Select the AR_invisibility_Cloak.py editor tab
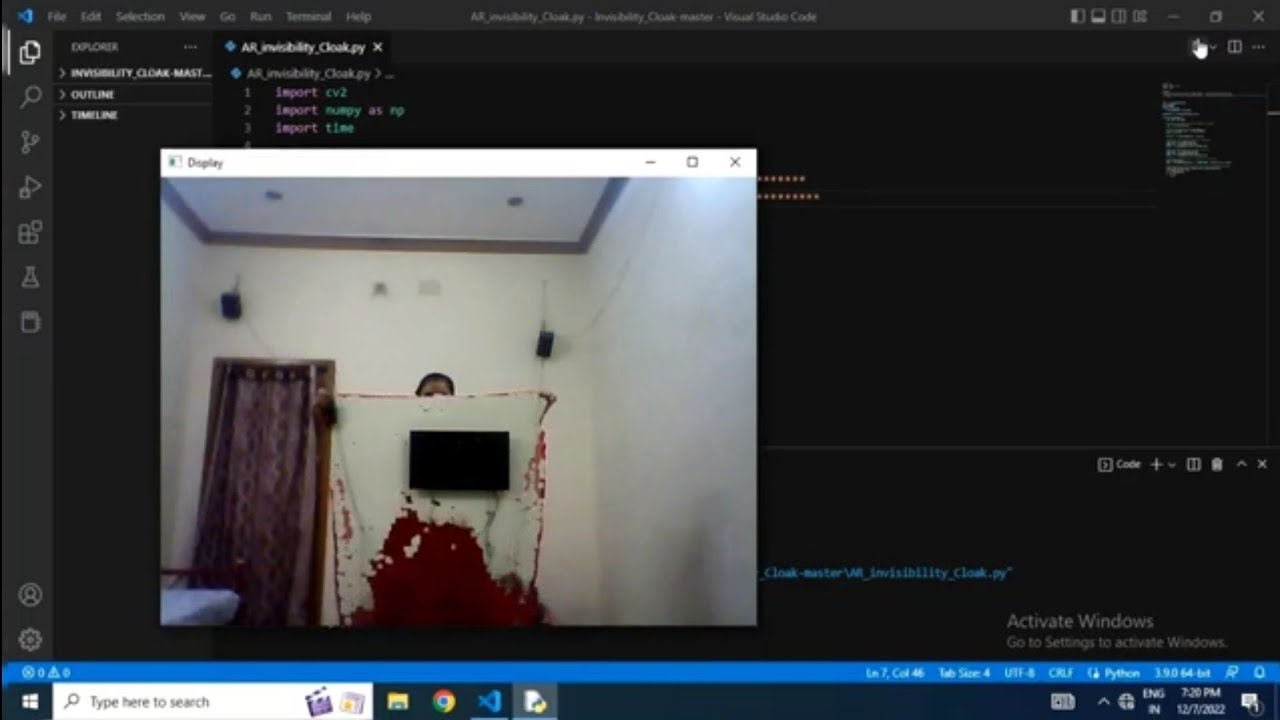This screenshot has height=720, width=1280. click(x=303, y=47)
